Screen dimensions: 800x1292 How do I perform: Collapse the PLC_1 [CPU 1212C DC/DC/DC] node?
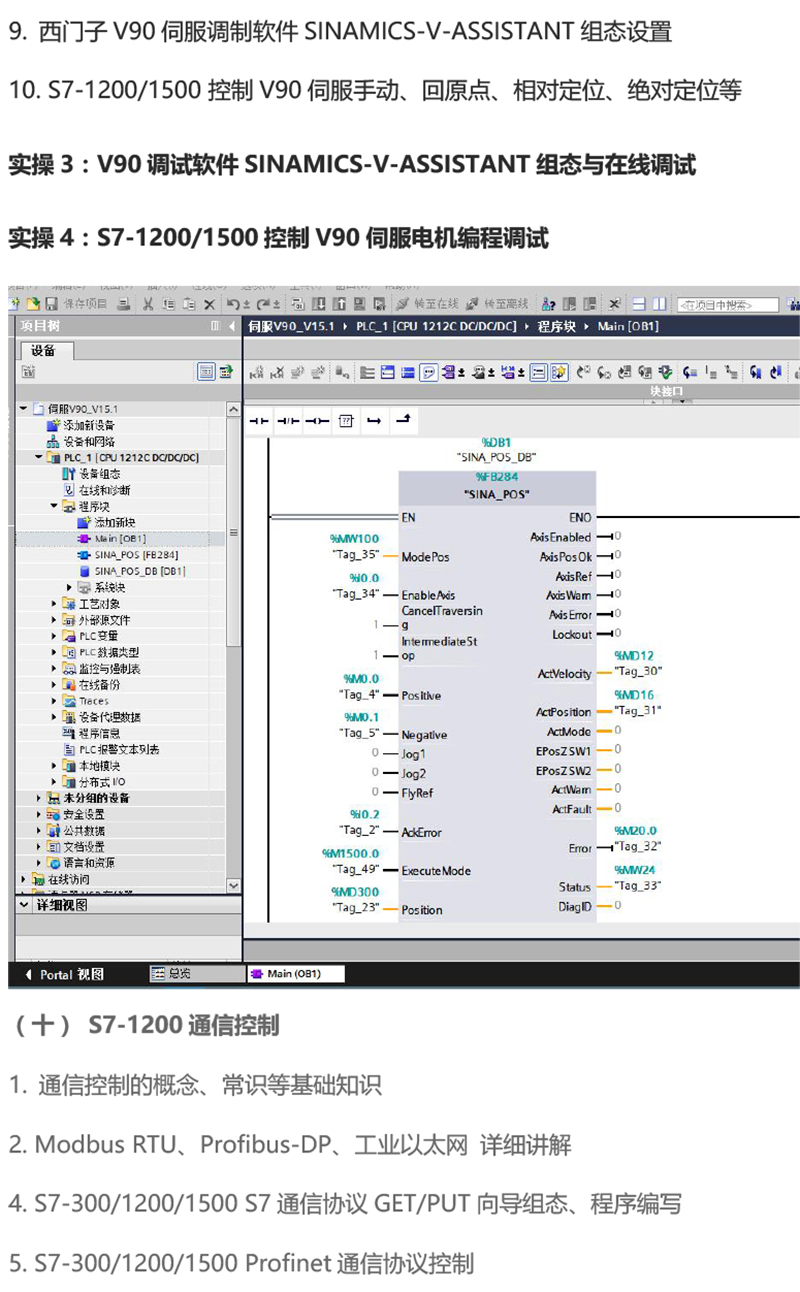coord(39,457)
